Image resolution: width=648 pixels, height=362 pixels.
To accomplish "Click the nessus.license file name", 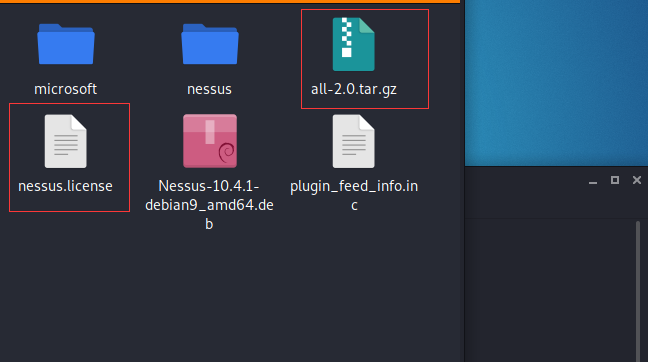I will 65,186.
